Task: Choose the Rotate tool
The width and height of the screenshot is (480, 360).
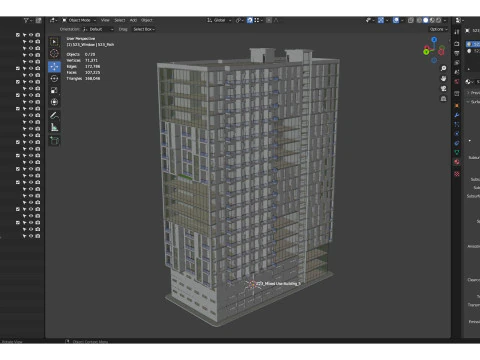Action: click(54, 78)
